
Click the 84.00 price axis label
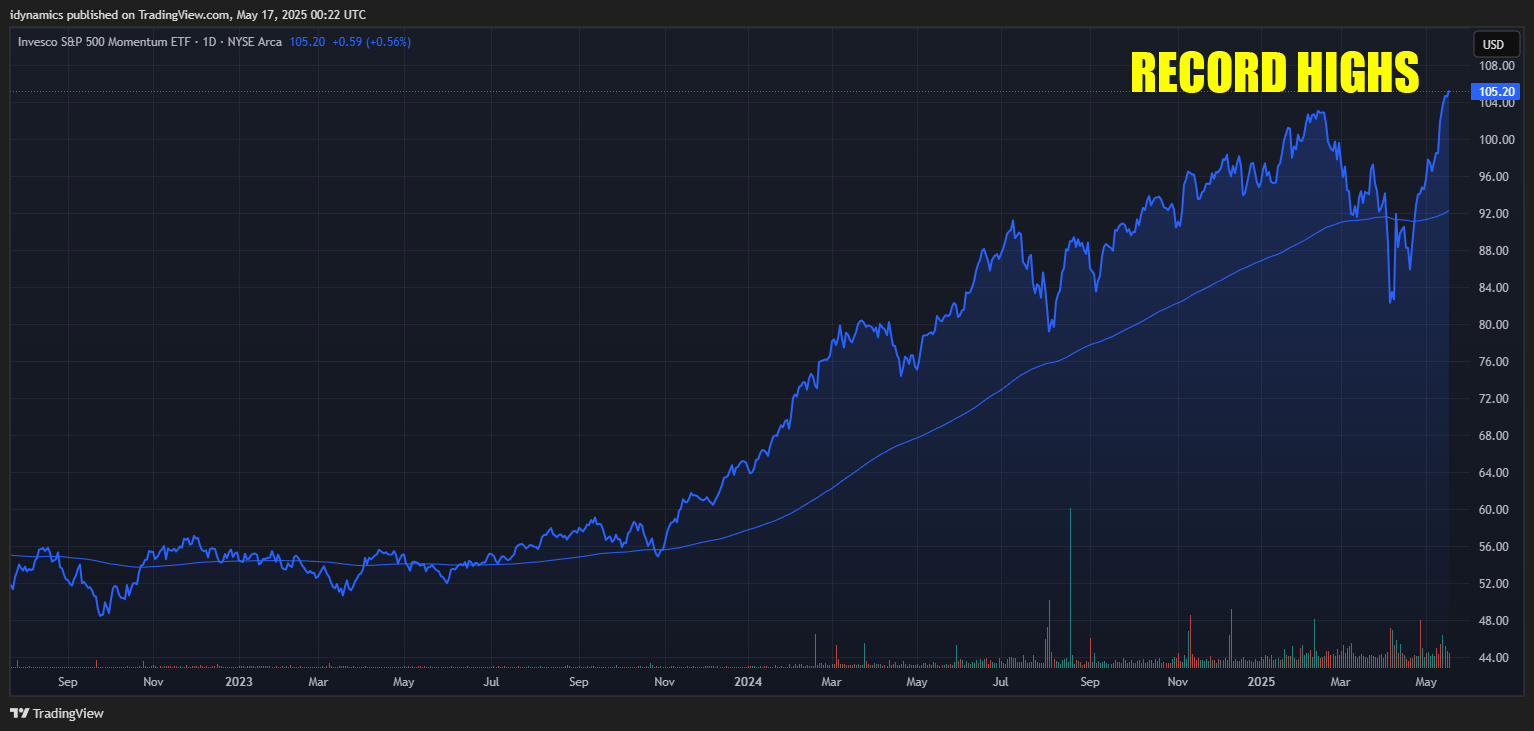pyautogui.click(x=1494, y=288)
